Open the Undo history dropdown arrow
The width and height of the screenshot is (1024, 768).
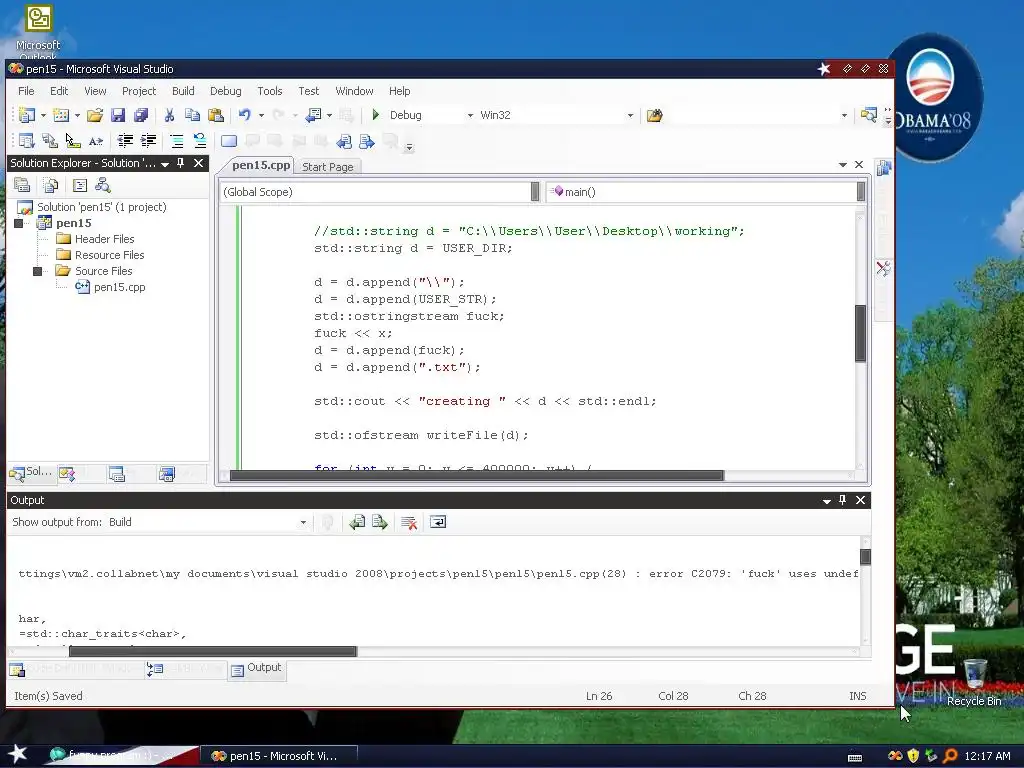pos(261,115)
